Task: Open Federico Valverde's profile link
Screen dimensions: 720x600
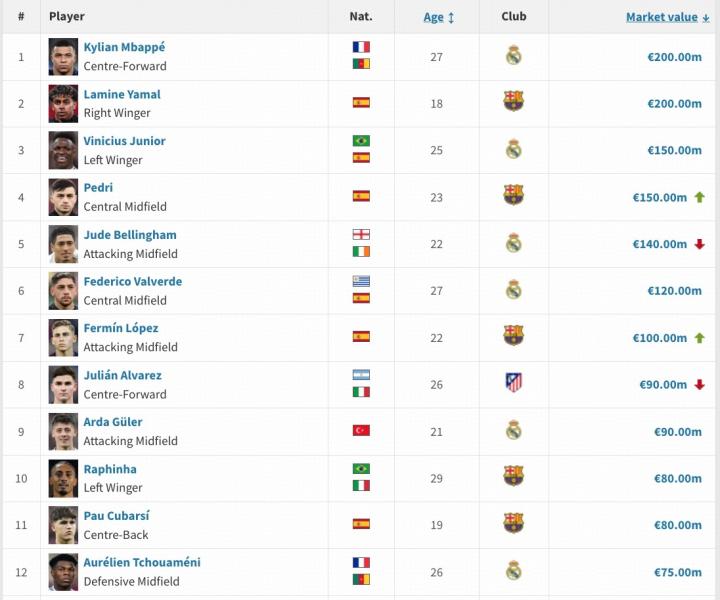Action: point(132,281)
